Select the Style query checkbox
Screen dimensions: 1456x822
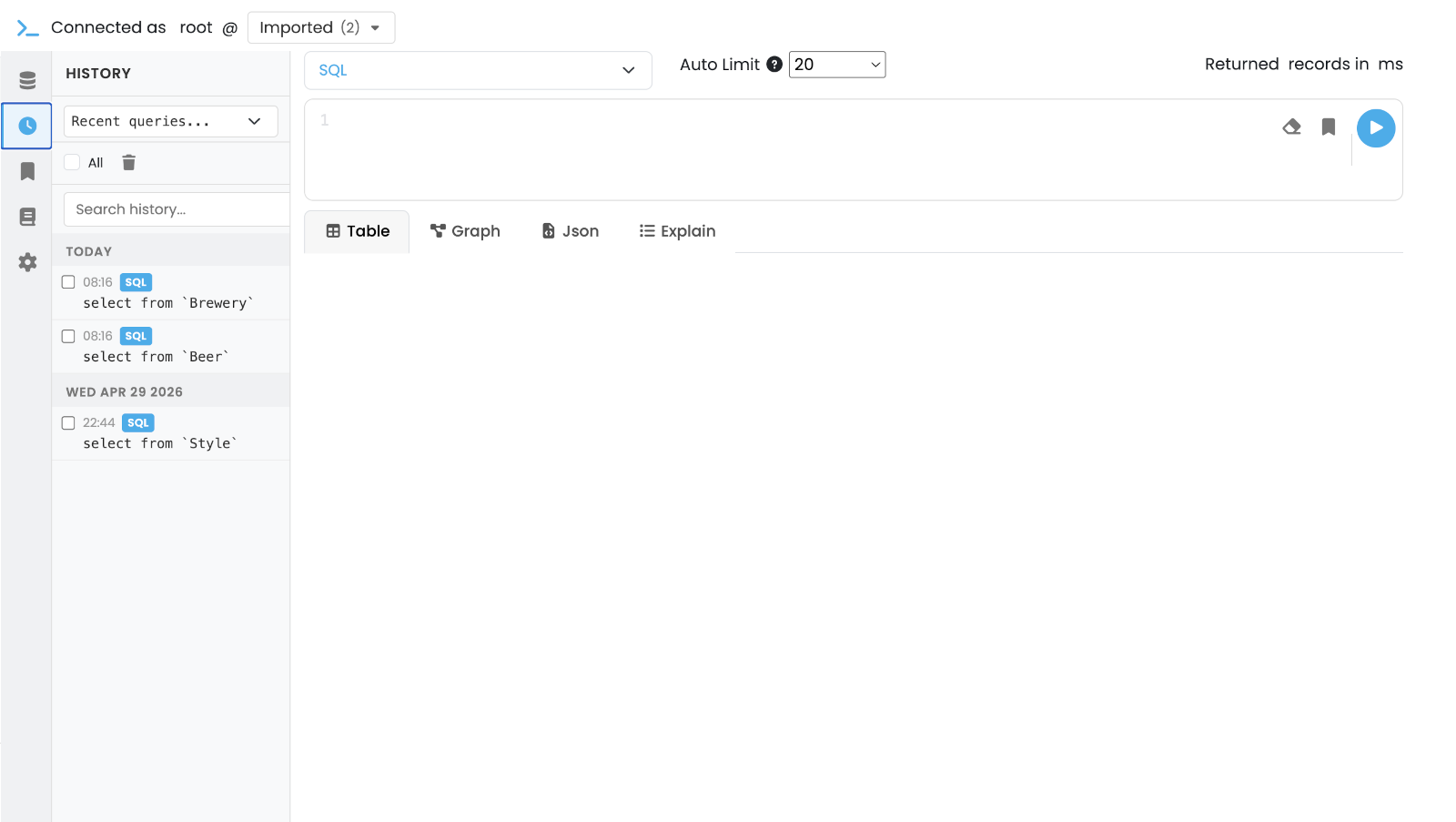[x=68, y=422]
